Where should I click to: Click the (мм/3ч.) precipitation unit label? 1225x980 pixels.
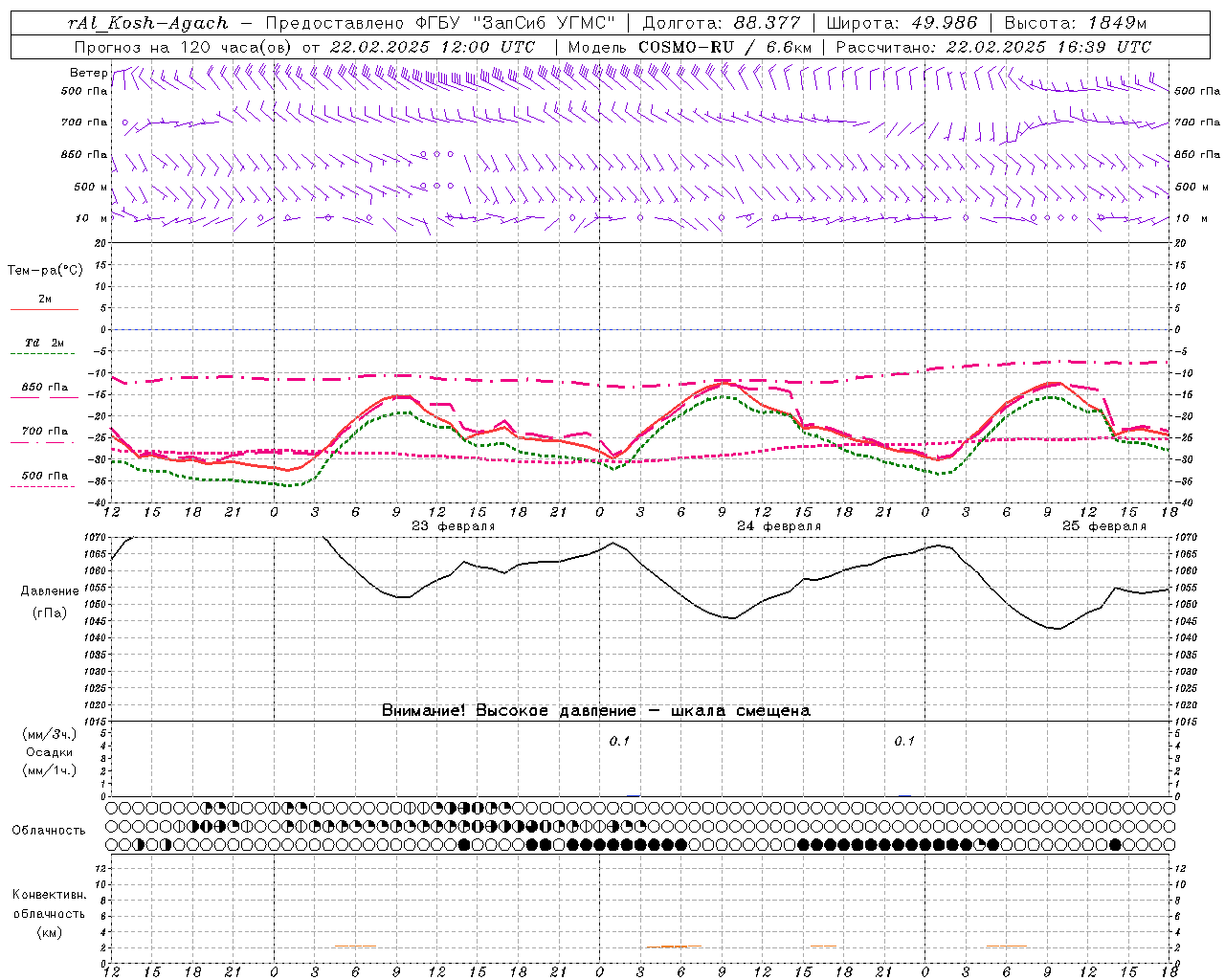point(49,734)
